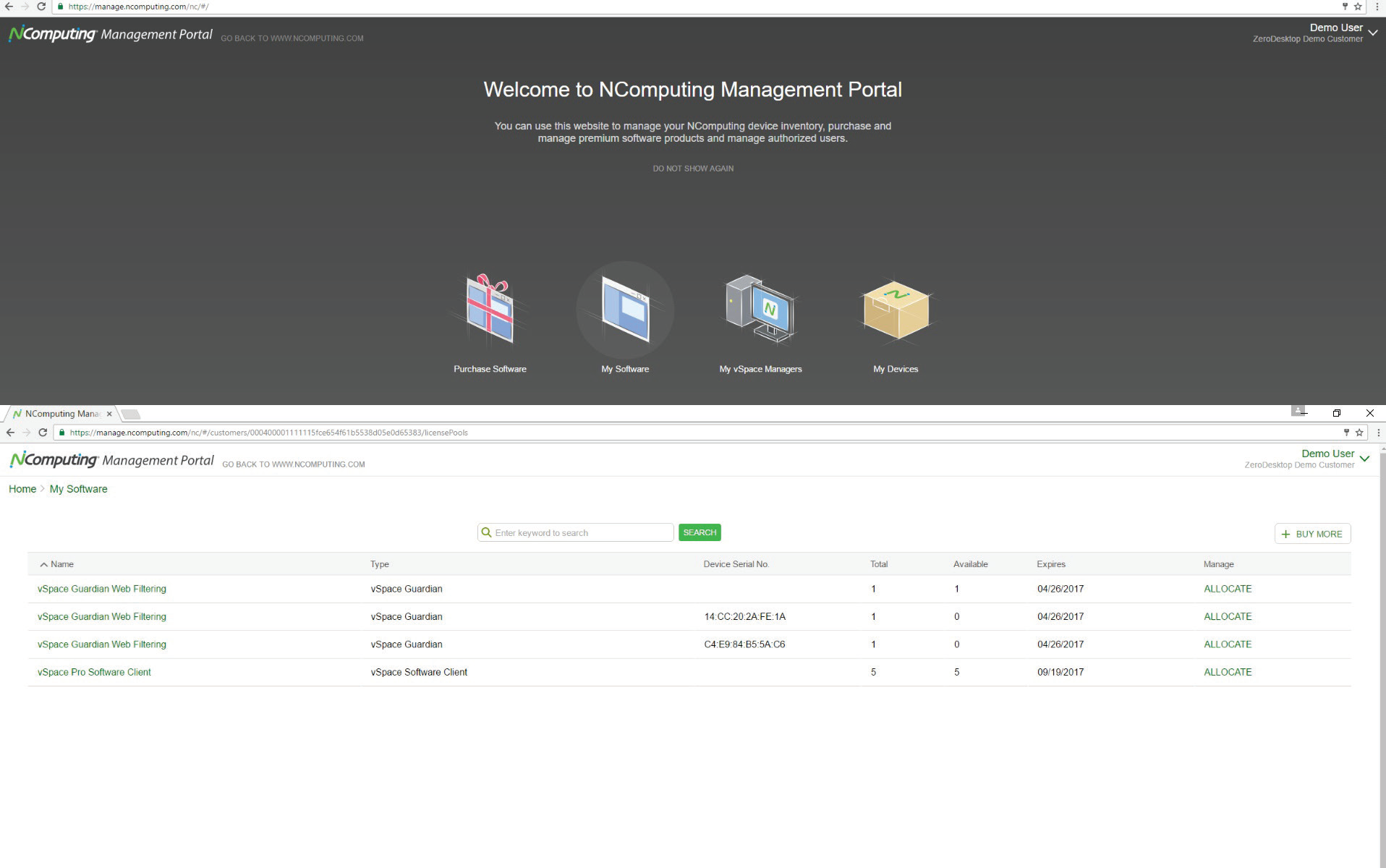Open Purchase Software gift icon

[490, 309]
